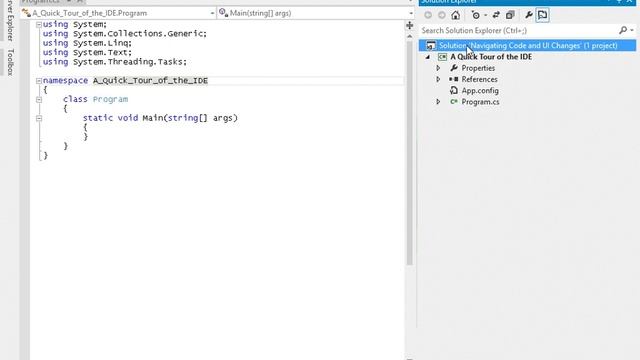
Task: Click the magnifier search icon in Solution Explorer
Action: pos(622,30)
